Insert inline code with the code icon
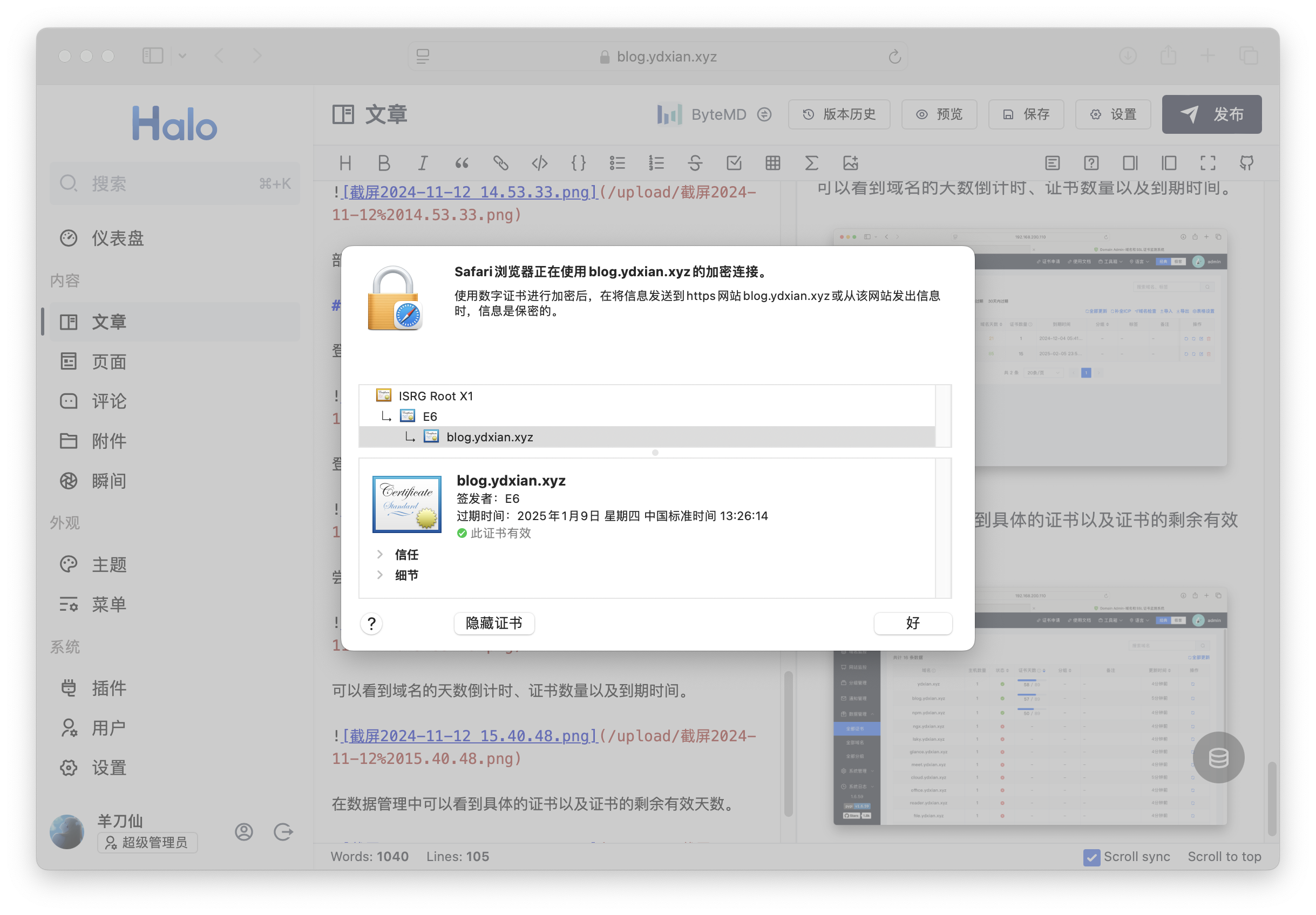The height and width of the screenshot is (915, 1316). [x=539, y=163]
